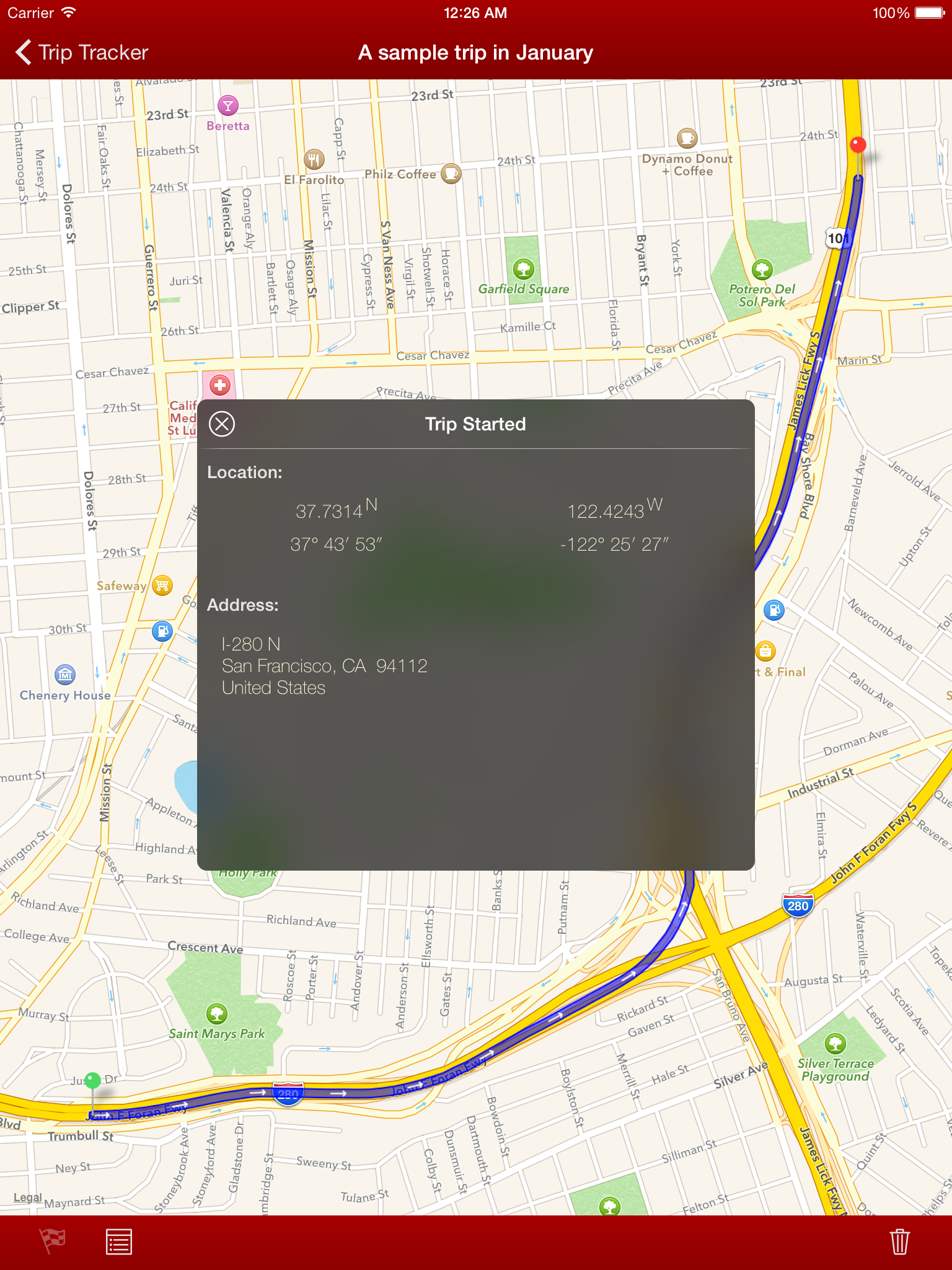Tap the hospital red cross icon
Viewport: 952px width, 1270px height.
point(219,385)
